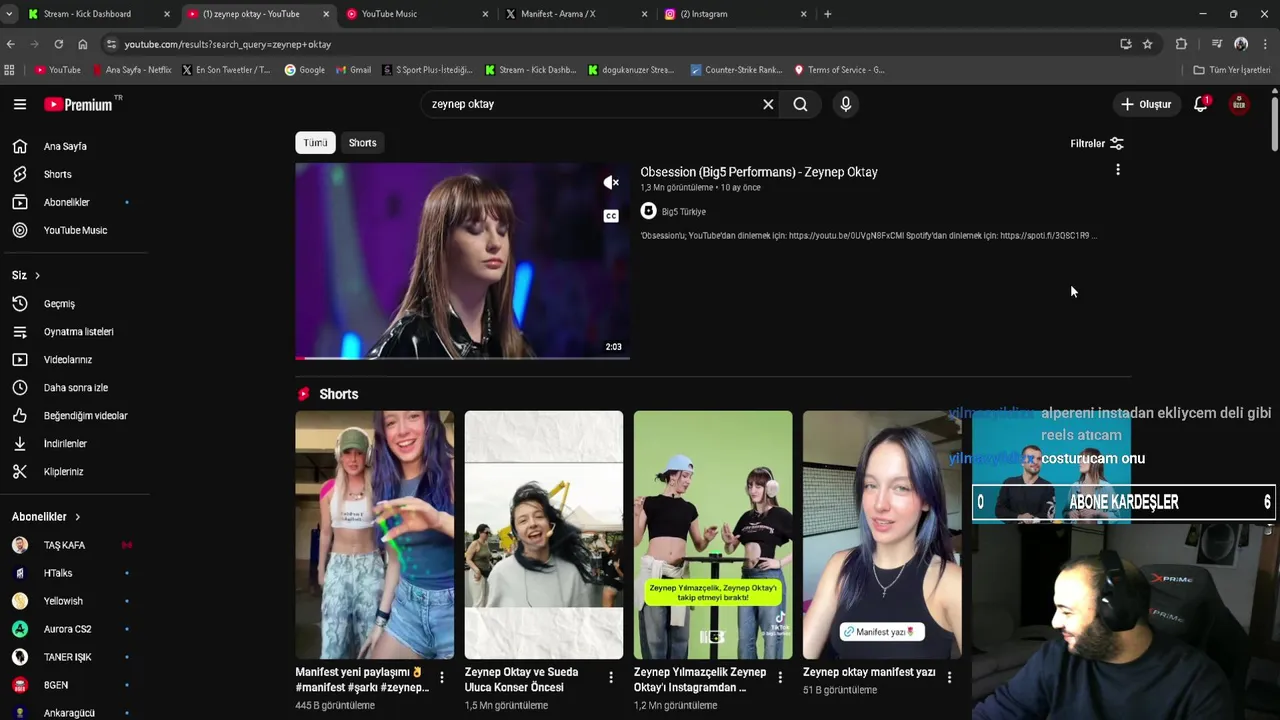Screen dimensions: 1280x720
Task: Open more options for Zeynep Yılmazçelik short
Action: point(780,678)
